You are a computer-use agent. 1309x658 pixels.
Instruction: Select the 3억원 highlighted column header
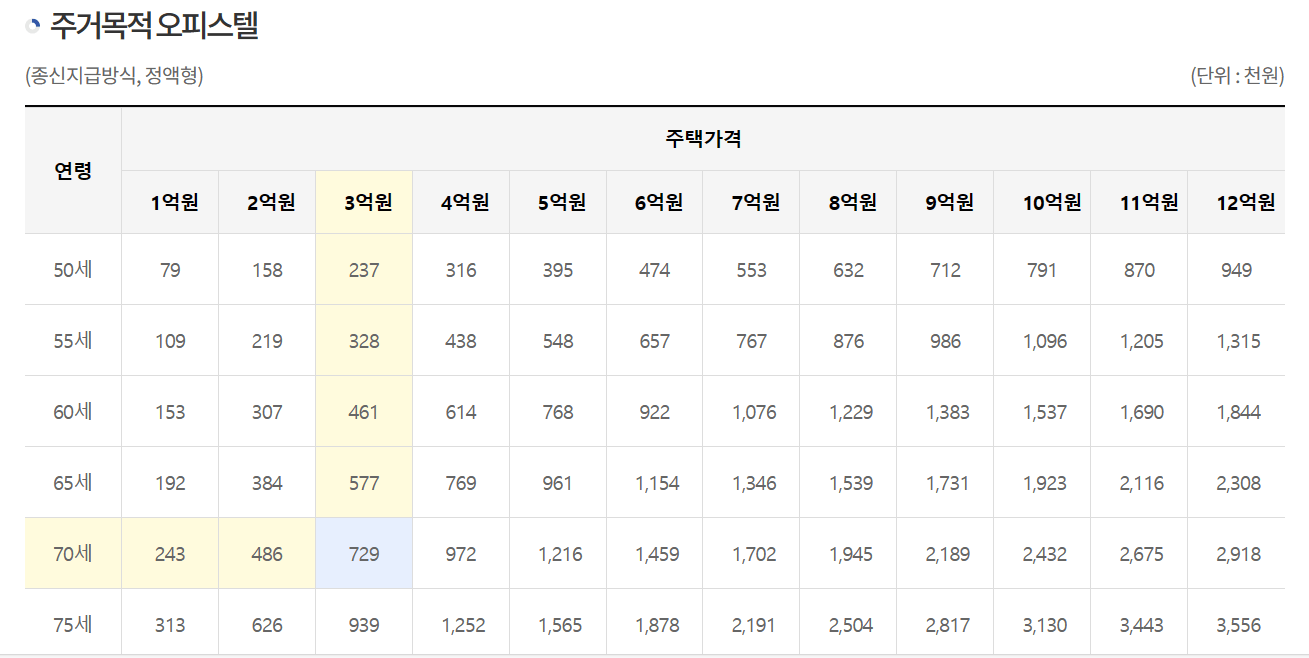click(363, 201)
